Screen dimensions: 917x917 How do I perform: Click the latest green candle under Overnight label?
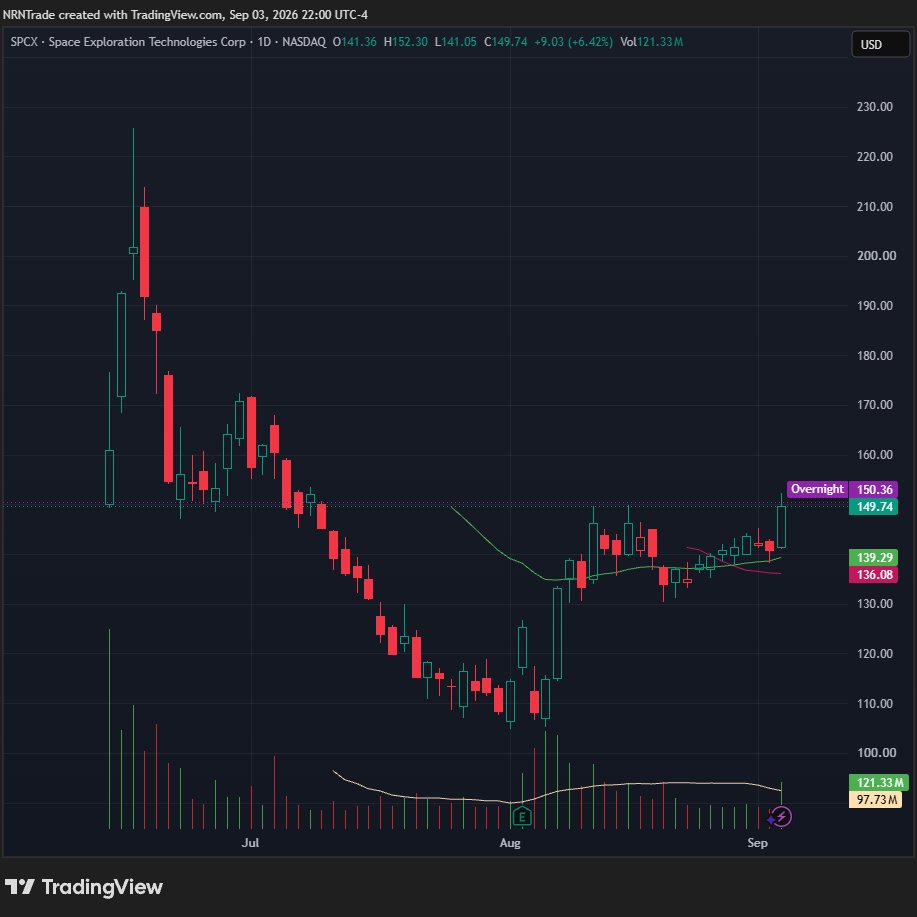point(781,527)
